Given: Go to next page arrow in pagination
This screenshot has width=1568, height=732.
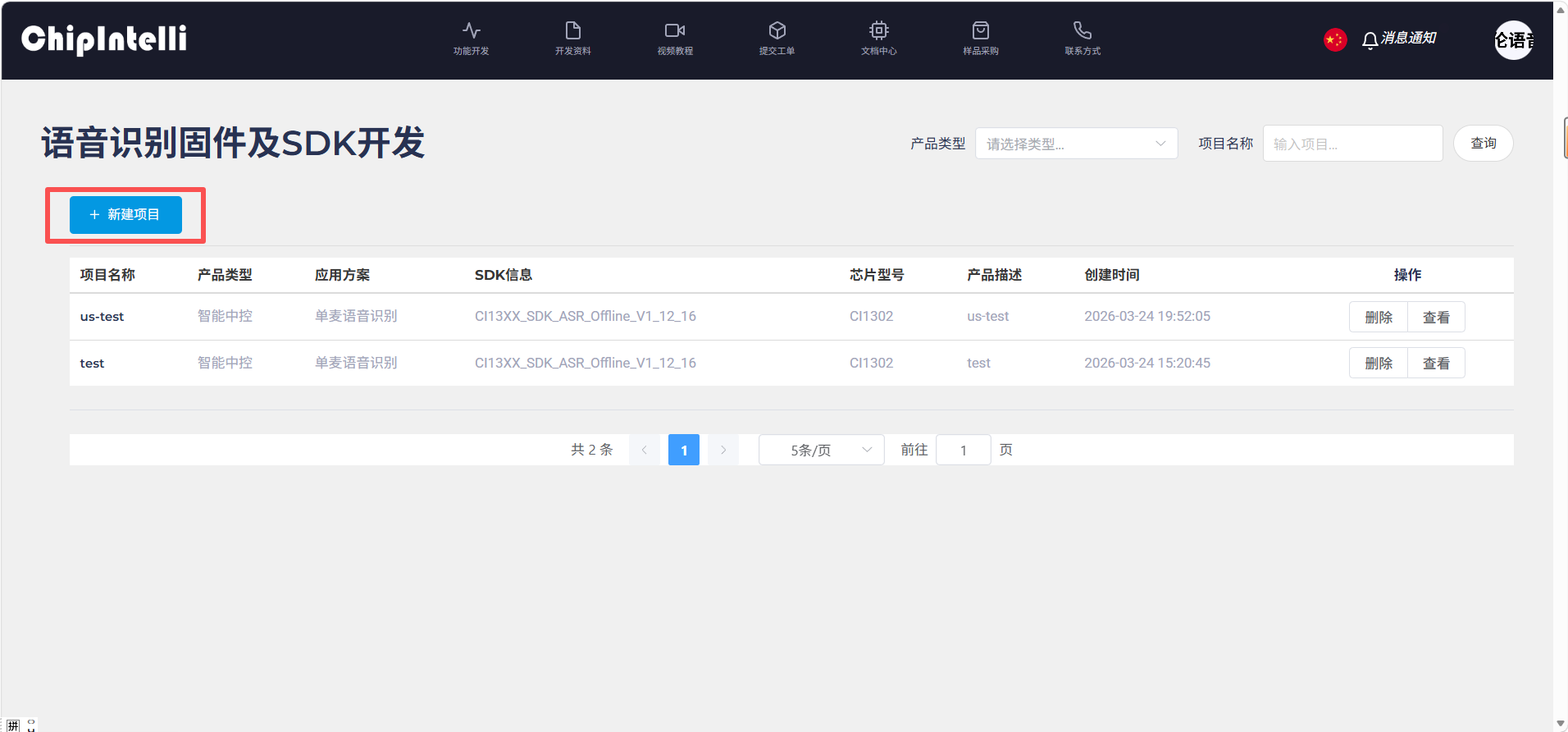Looking at the screenshot, I should click(723, 450).
